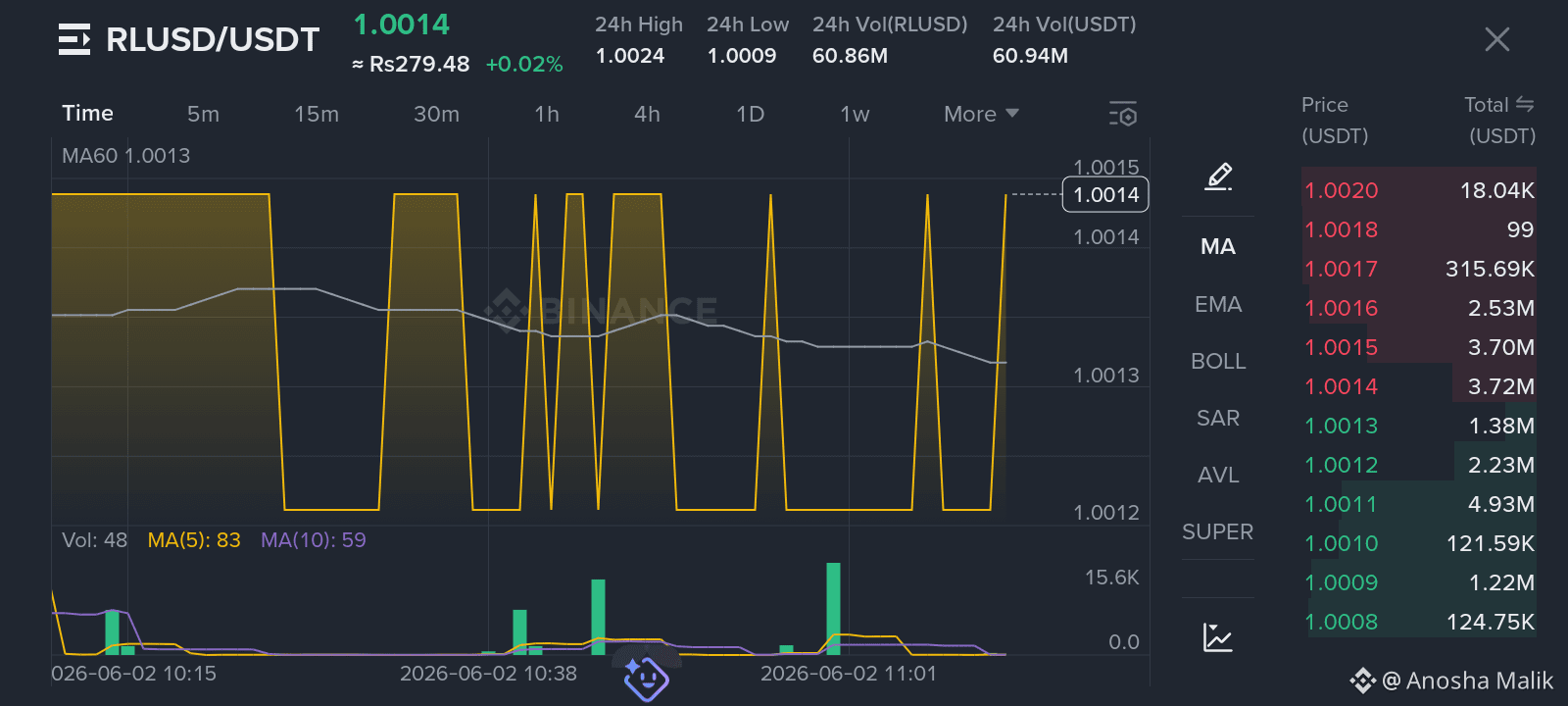
Task: Open chart settings icon next to More
Action: click(1123, 114)
